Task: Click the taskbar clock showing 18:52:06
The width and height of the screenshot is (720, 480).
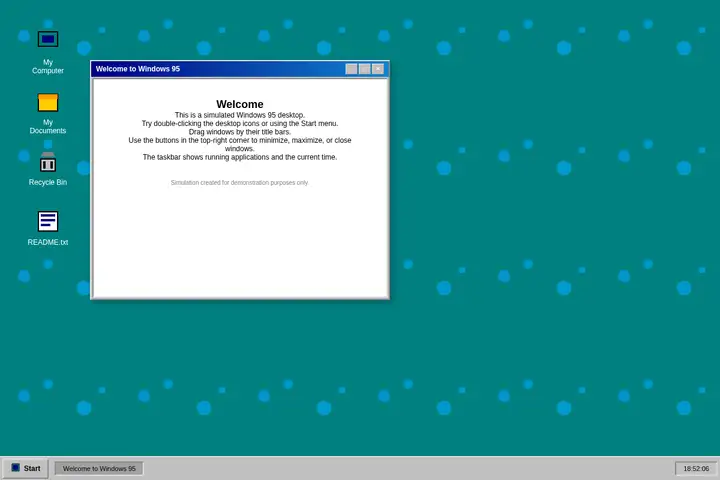Action: (x=696, y=469)
